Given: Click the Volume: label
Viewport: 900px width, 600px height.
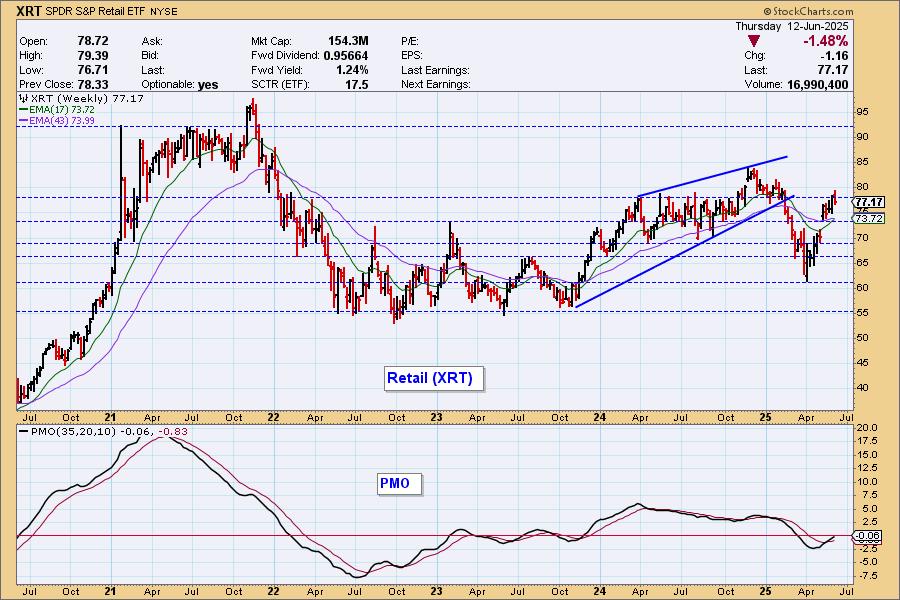Looking at the screenshot, I should pyautogui.click(x=763, y=84).
